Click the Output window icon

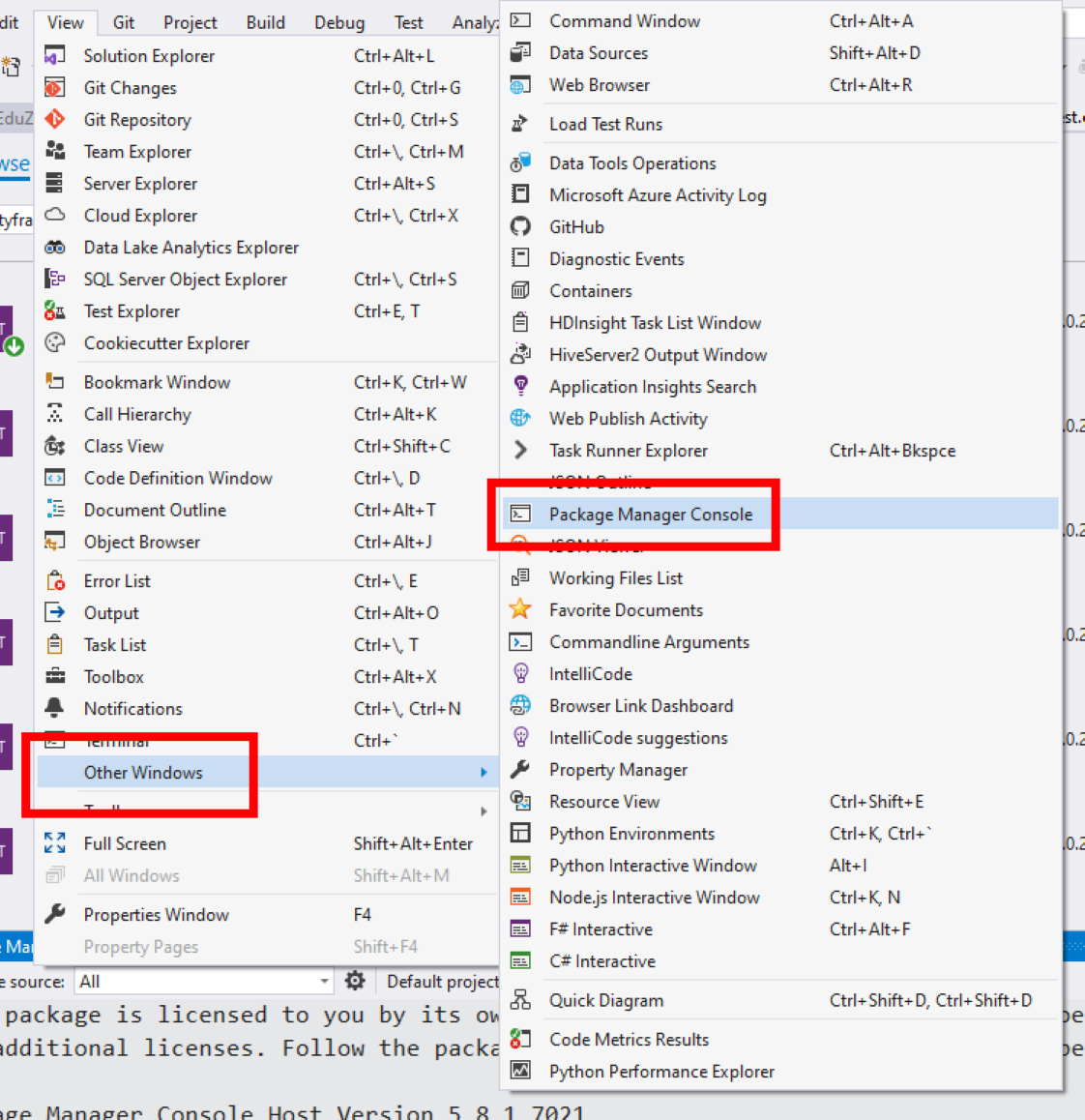click(55, 612)
